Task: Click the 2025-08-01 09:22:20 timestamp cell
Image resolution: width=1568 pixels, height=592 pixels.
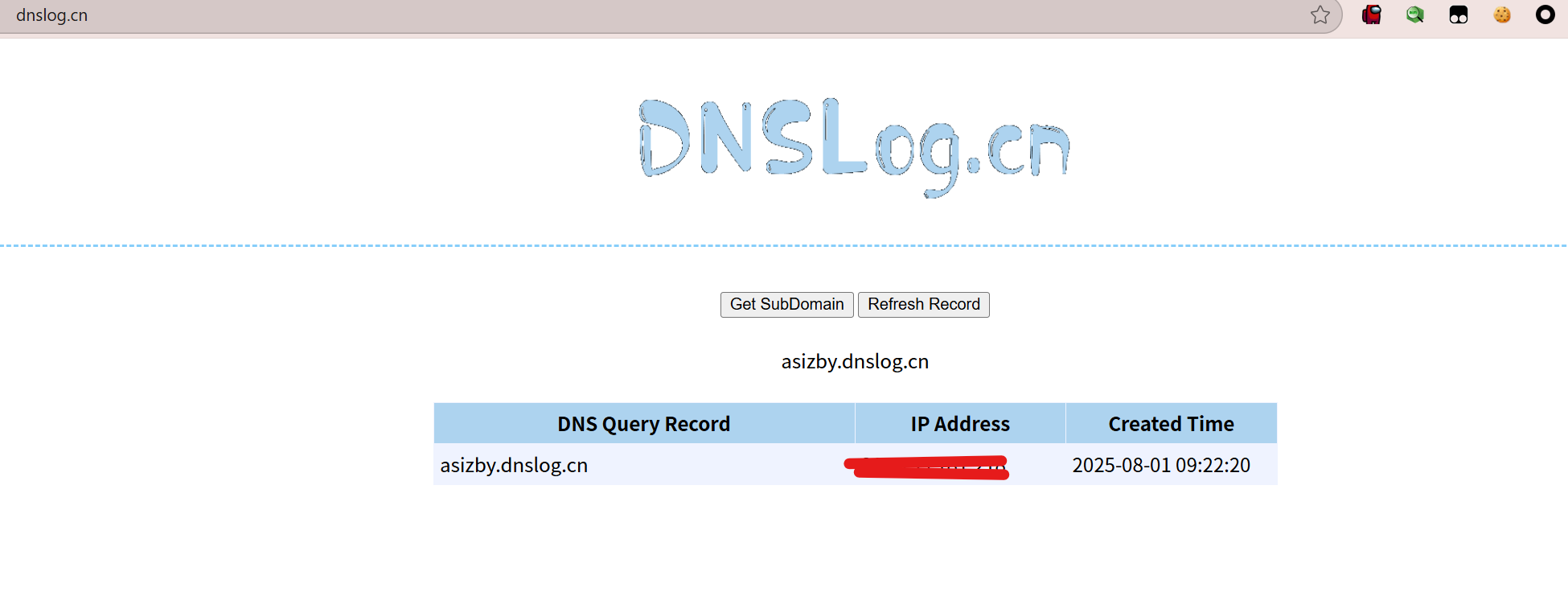Action: (x=1161, y=466)
